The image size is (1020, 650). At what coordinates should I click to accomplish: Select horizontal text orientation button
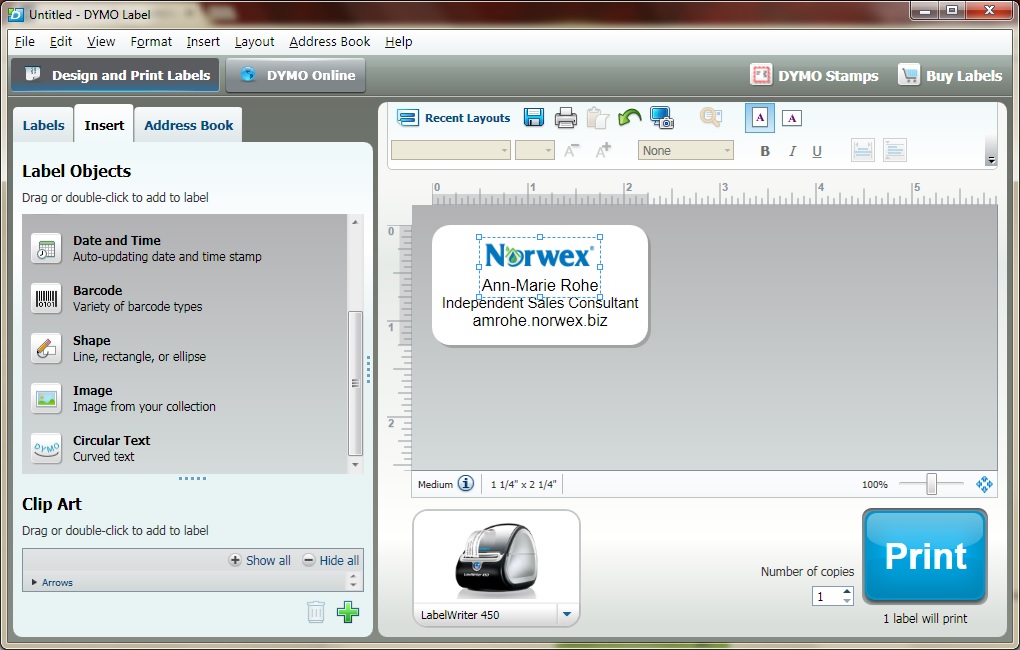tap(759, 118)
